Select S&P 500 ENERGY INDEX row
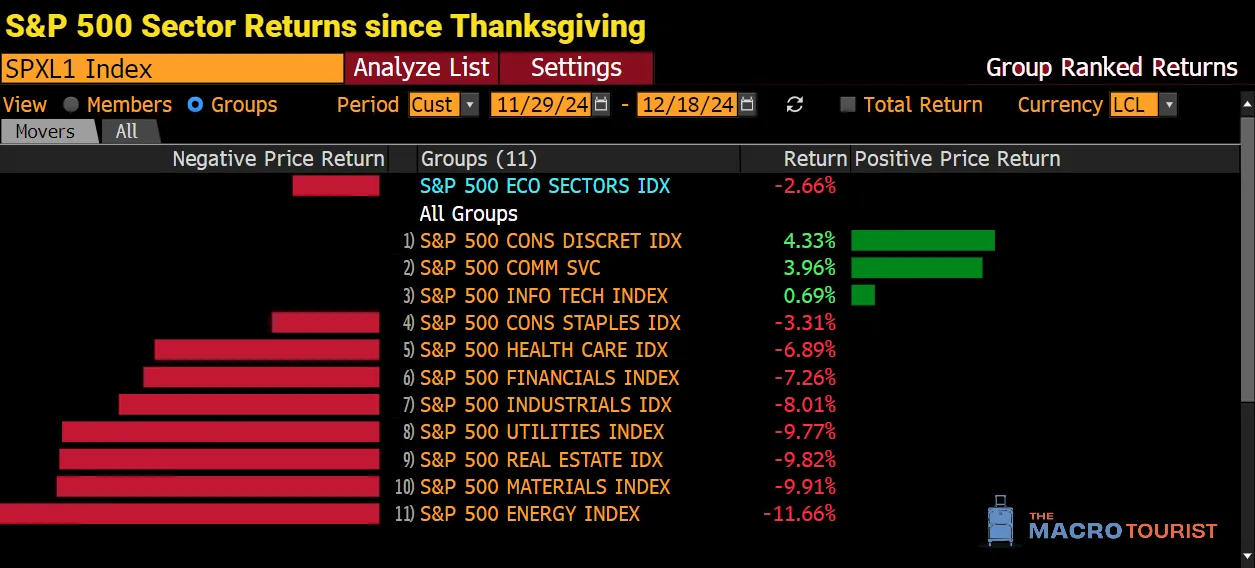Screen dimensions: 1255x568 530,514
